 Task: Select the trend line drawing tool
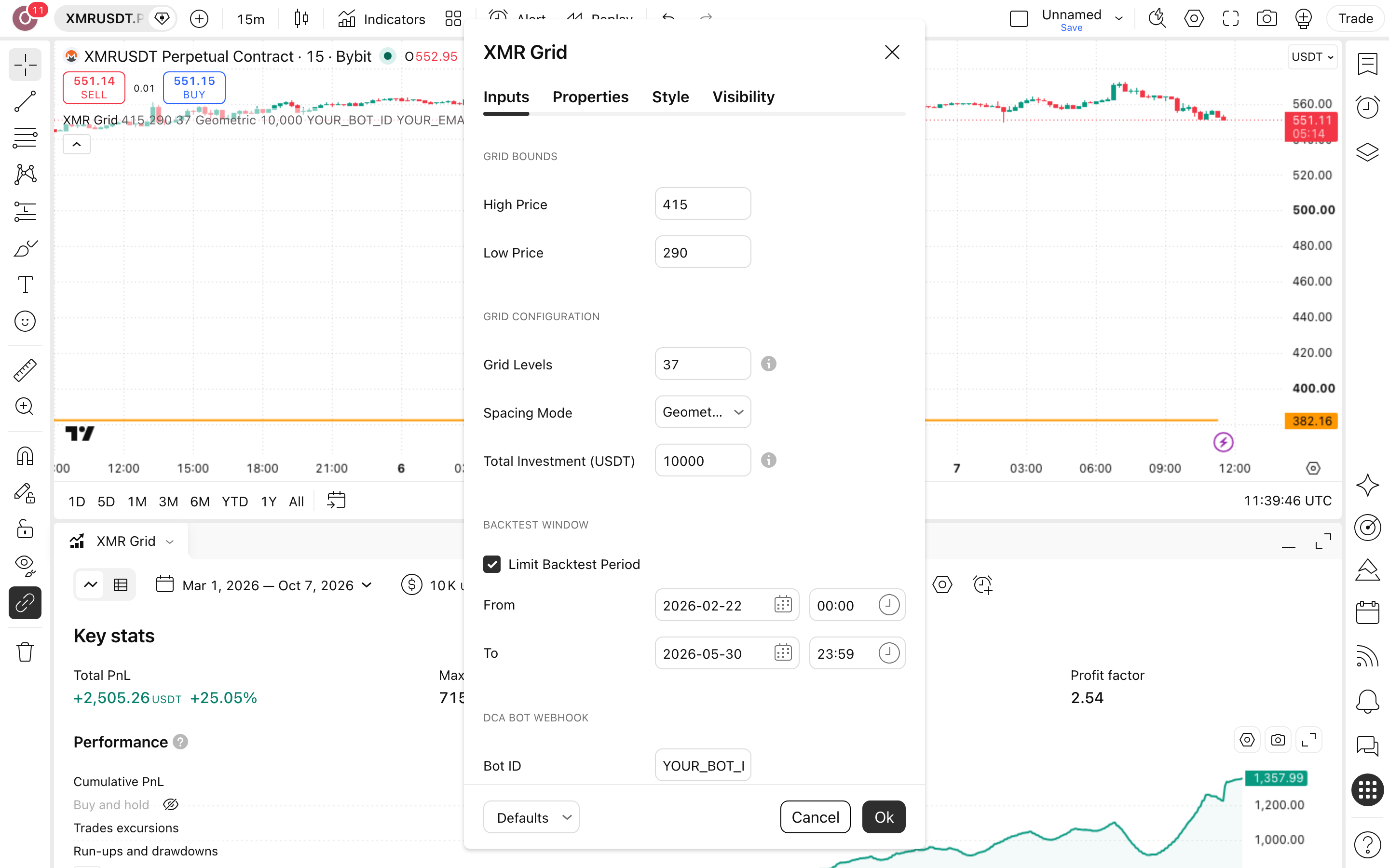coord(25,101)
